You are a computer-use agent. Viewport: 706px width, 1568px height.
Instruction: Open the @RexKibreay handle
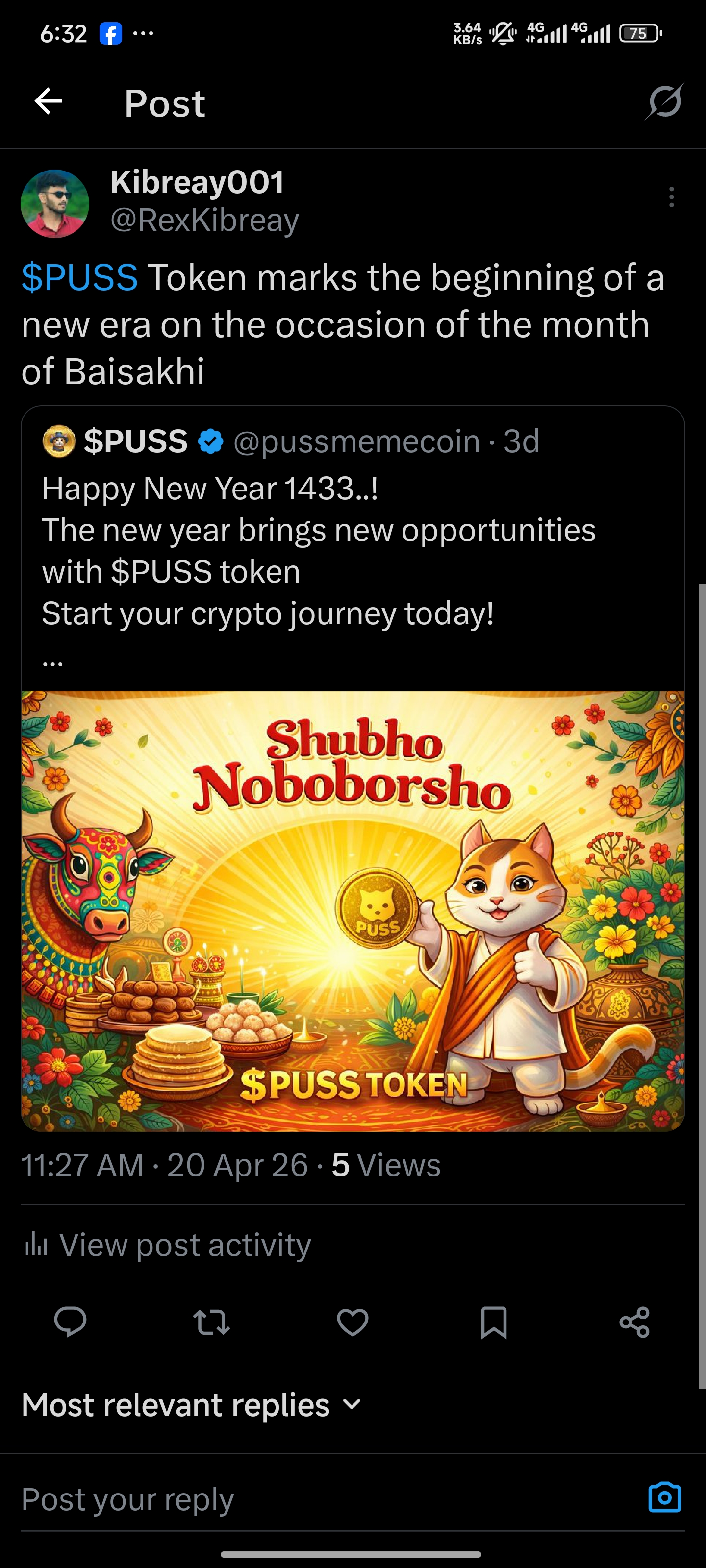pyautogui.click(x=204, y=220)
